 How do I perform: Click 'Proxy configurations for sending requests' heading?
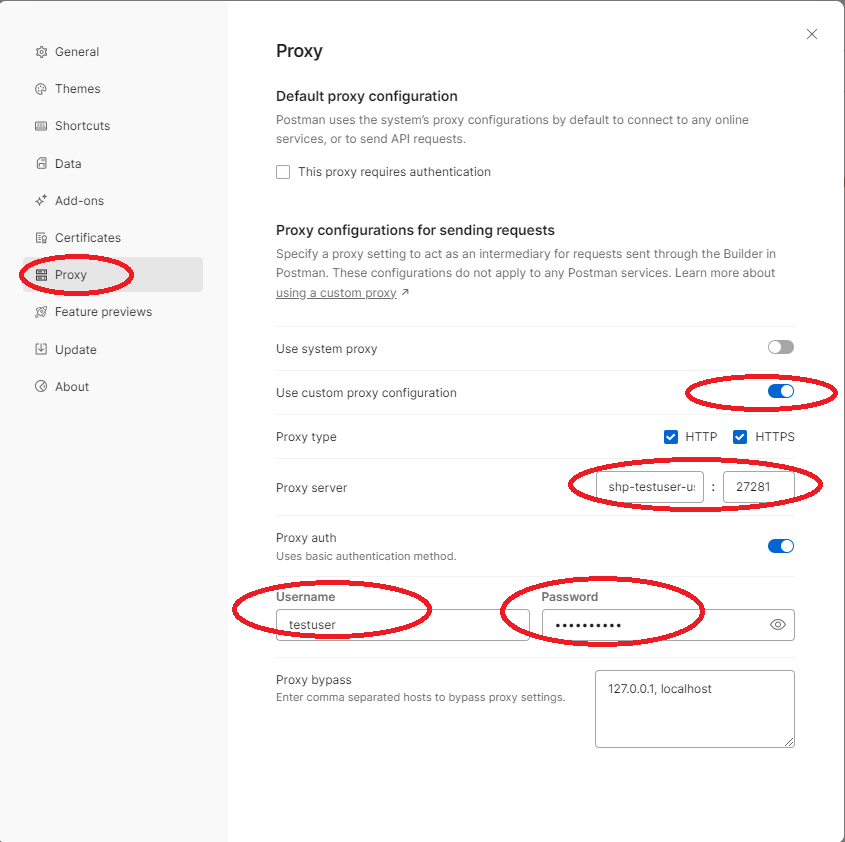[415, 230]
